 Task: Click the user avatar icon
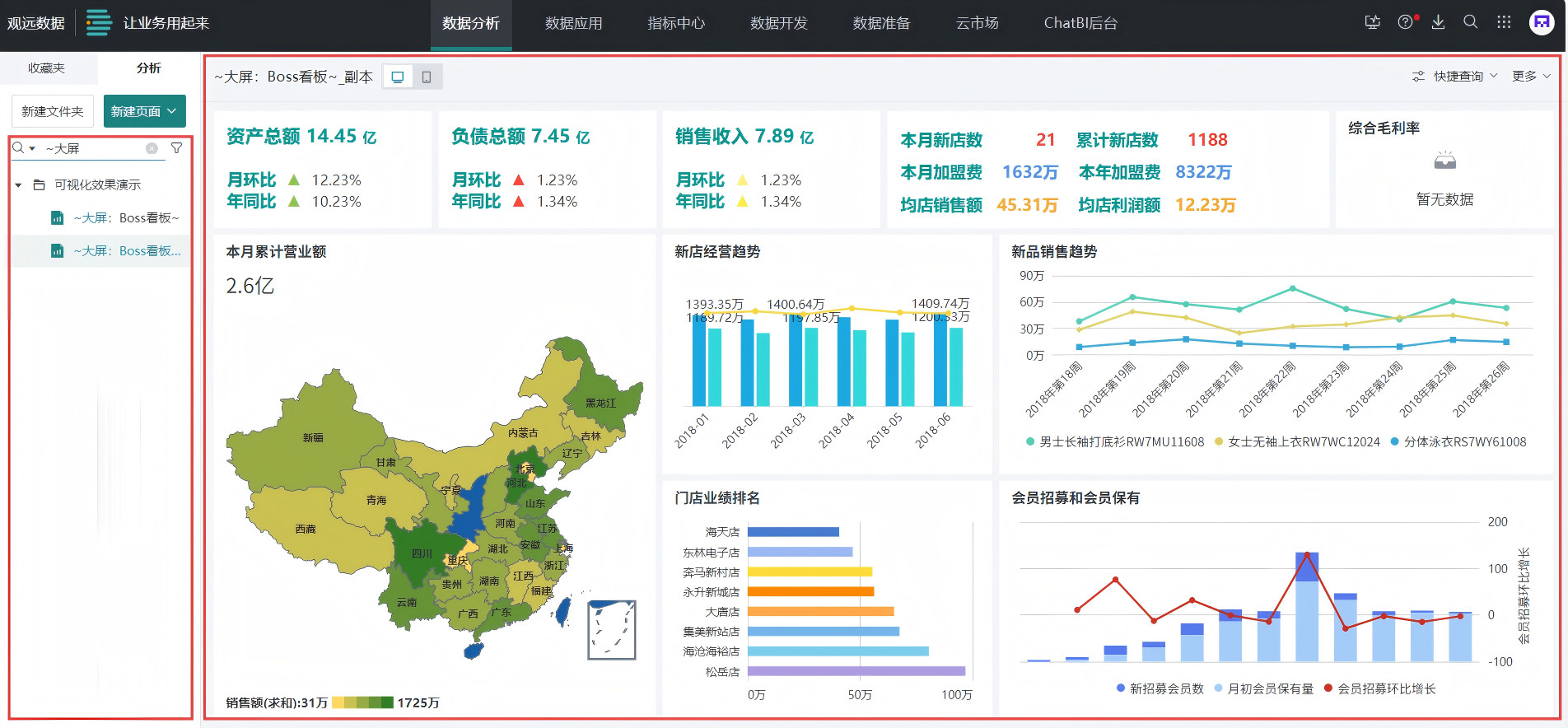point(1541,22)
